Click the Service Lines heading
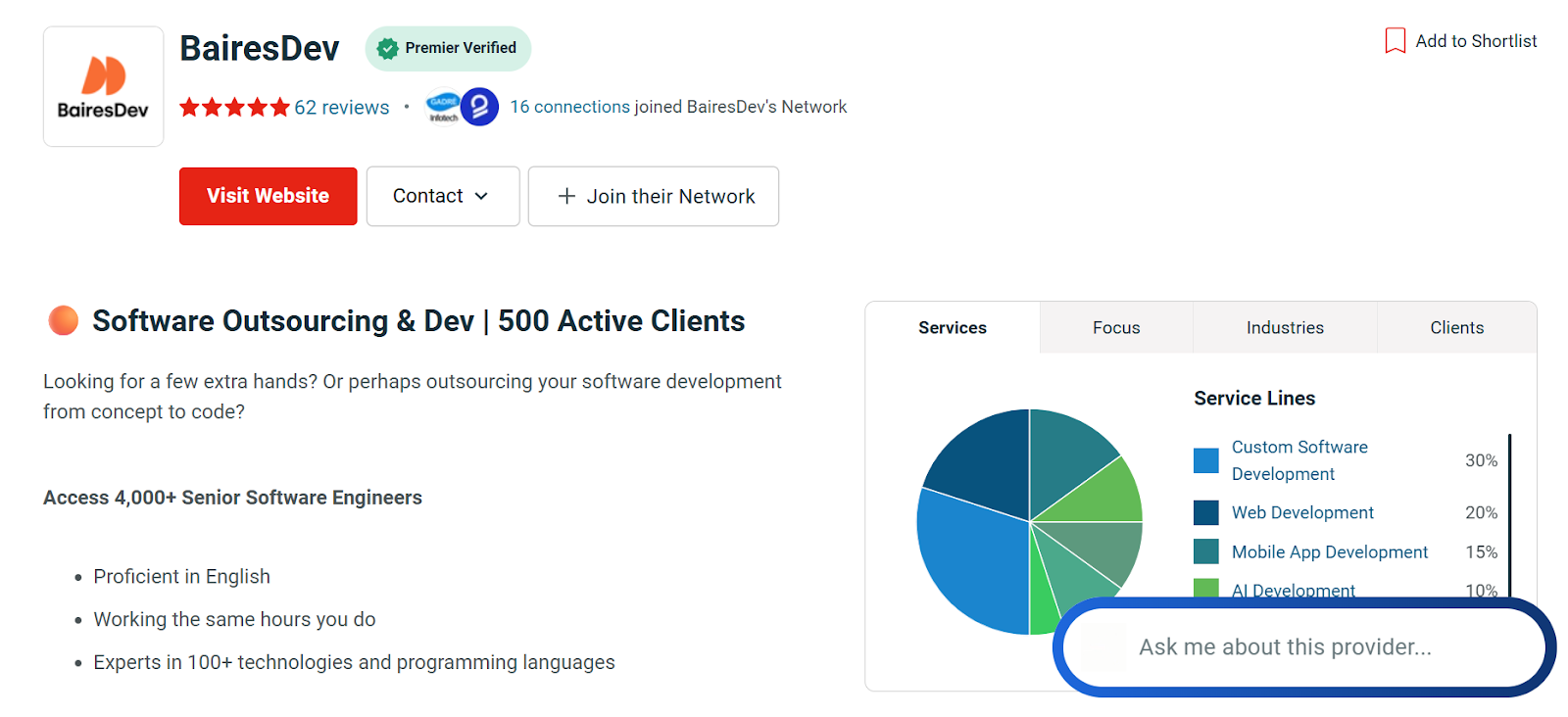1568x717 pixels. pyautogui.click(x=1254, y=398)
